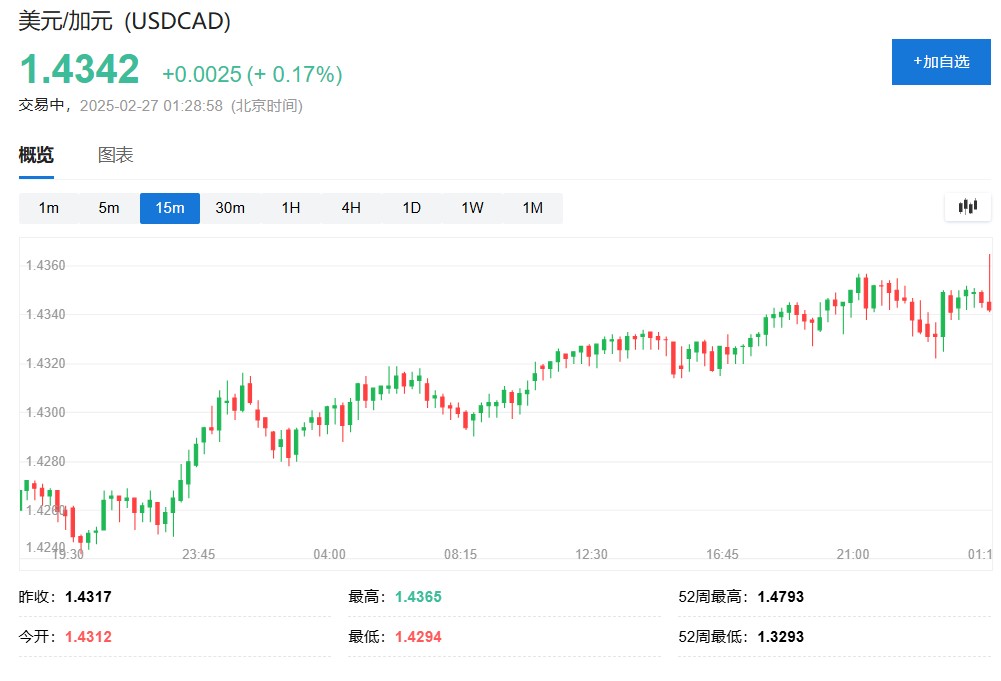Click the current price 1.4342

[80, 69]
